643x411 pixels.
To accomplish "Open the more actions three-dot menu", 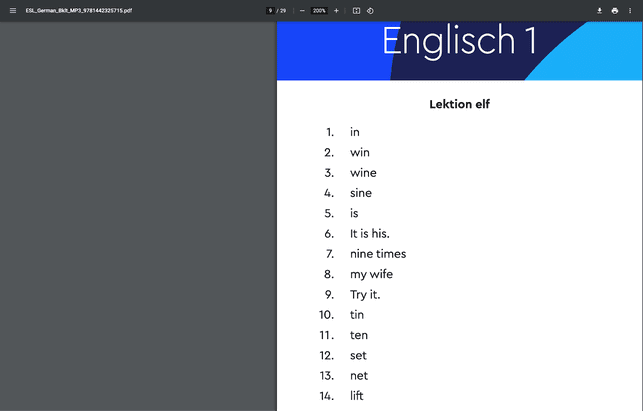I will coord(631,10).
